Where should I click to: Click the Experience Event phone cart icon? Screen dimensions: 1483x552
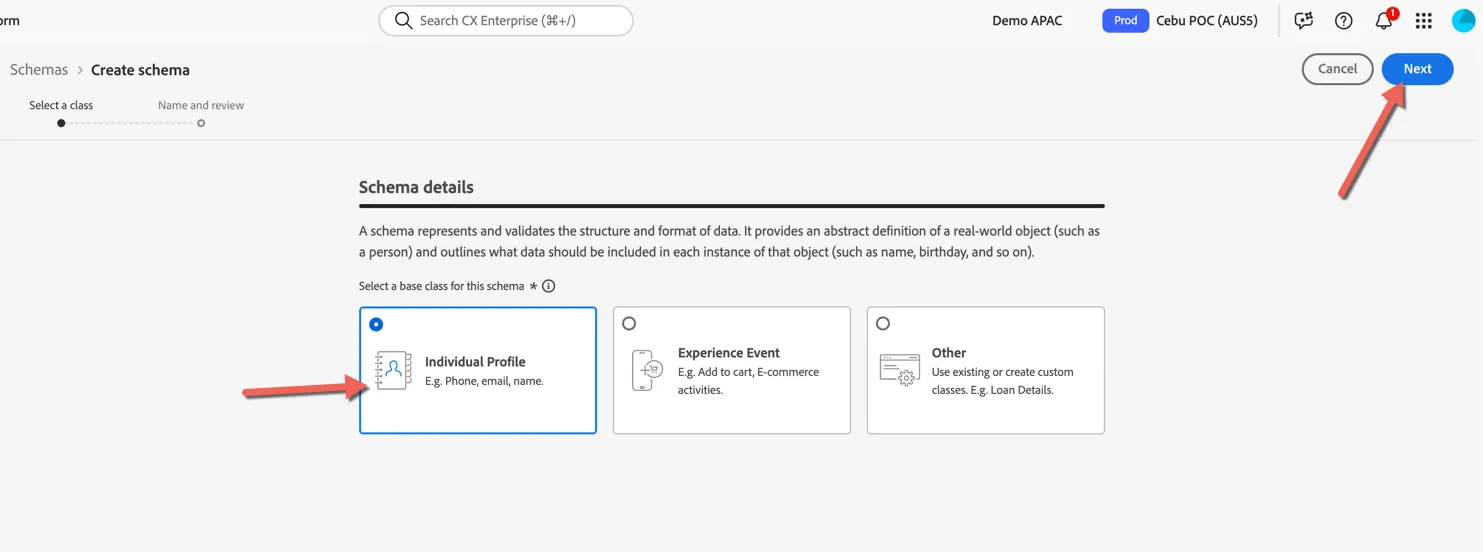click(648, 370)
